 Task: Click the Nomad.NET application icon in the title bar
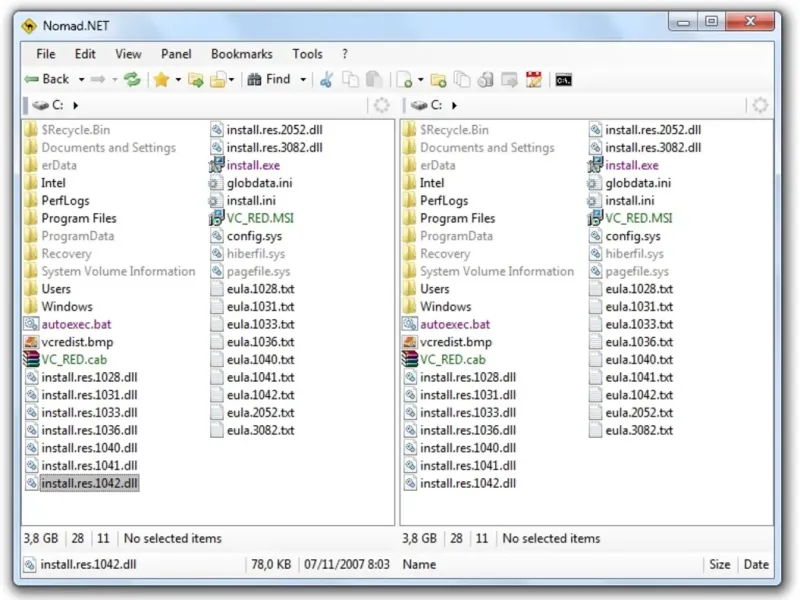(30, 26)
